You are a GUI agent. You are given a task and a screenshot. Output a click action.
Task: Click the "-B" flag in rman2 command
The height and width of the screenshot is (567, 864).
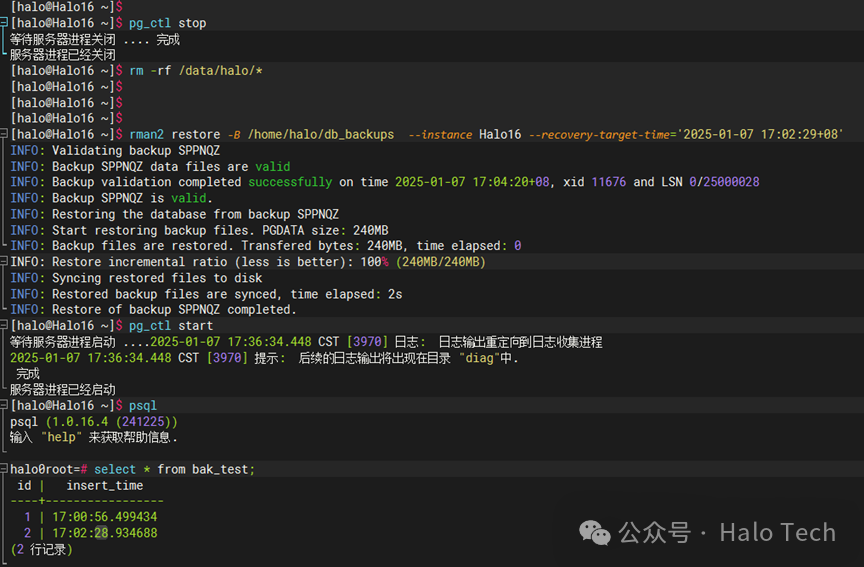click(234, 134)
